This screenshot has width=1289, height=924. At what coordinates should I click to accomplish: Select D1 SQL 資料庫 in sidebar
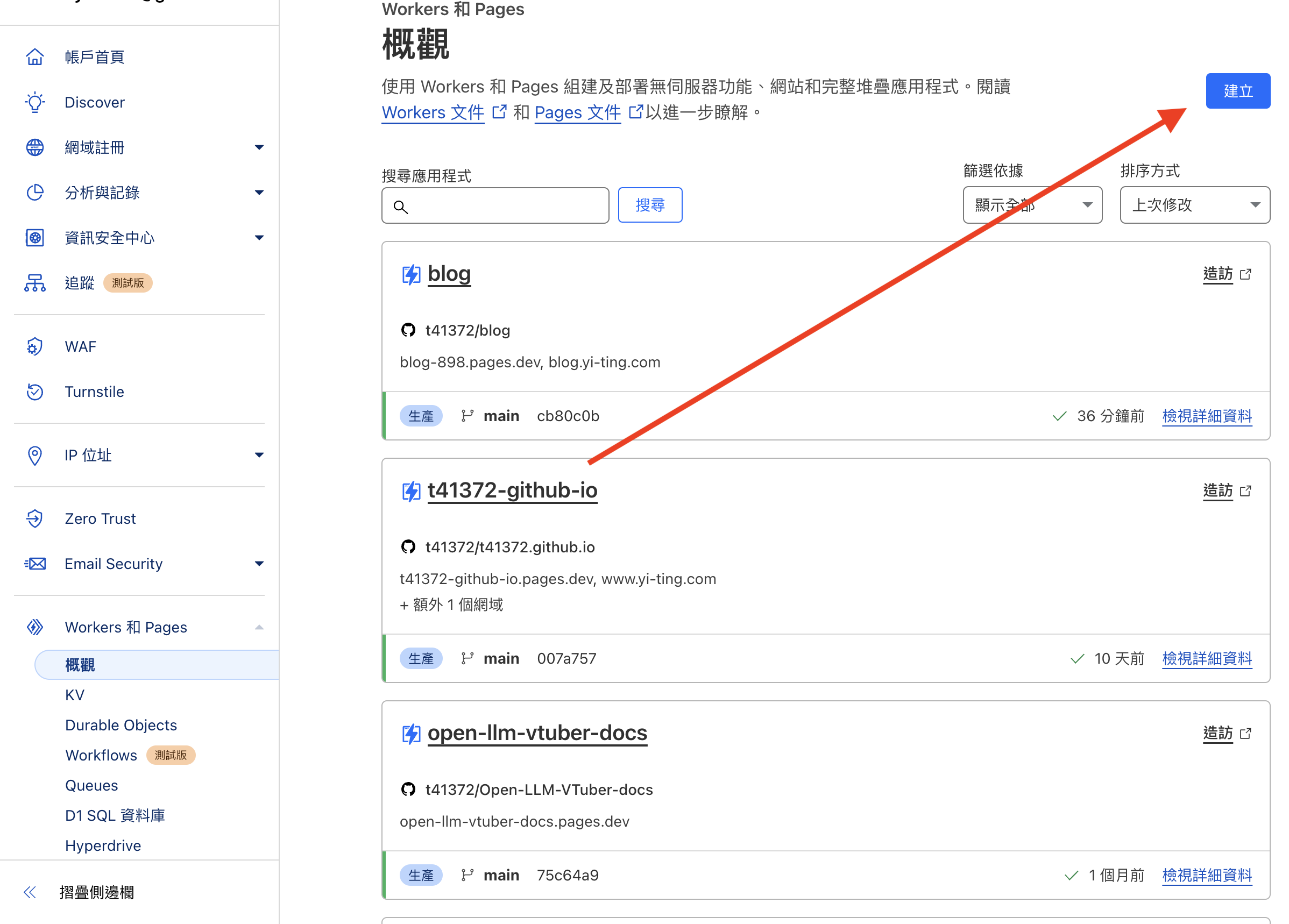tap(115, 815)
